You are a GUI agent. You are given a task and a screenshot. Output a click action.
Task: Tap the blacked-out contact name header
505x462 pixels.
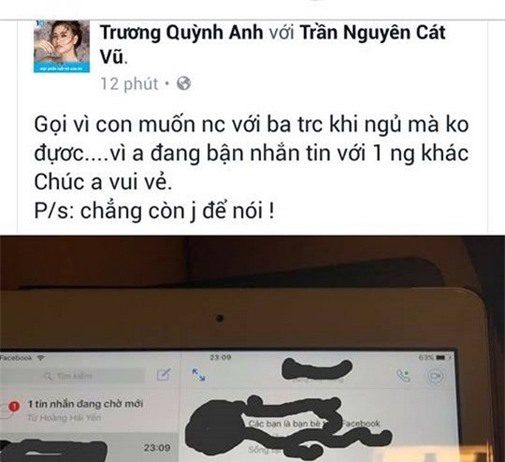317,370
